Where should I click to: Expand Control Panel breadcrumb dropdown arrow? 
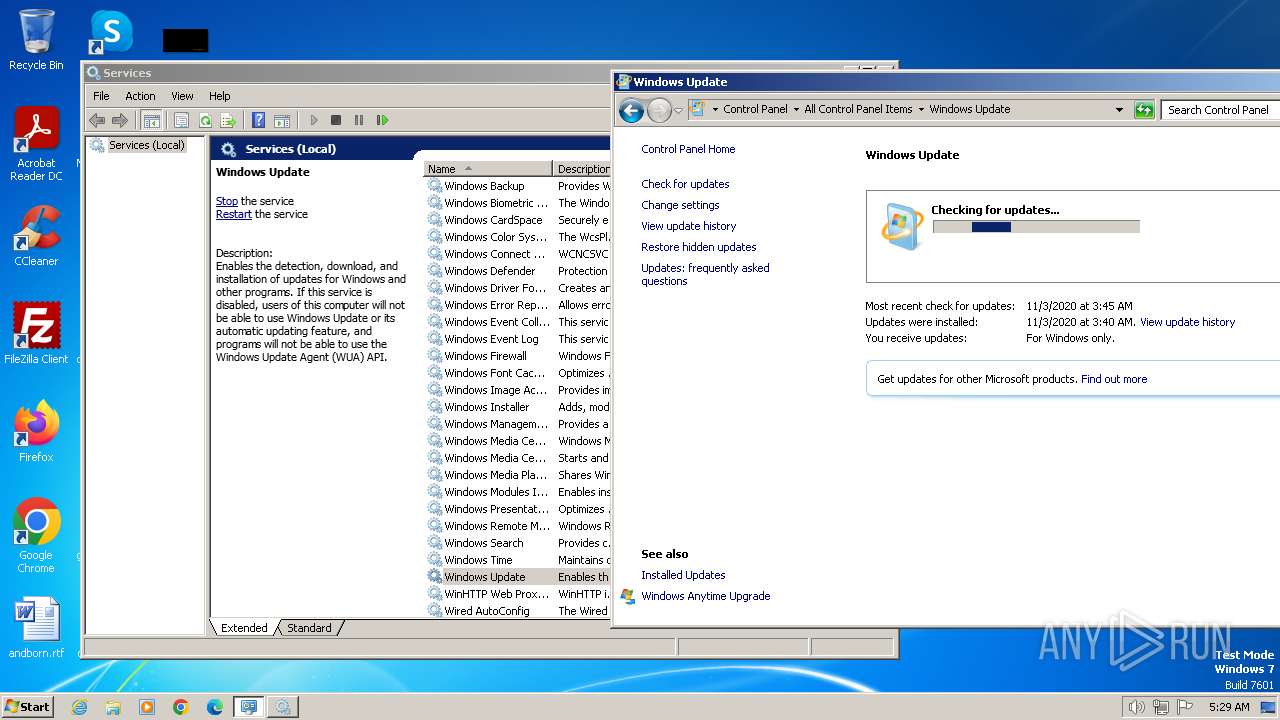(x=796, y=110)
